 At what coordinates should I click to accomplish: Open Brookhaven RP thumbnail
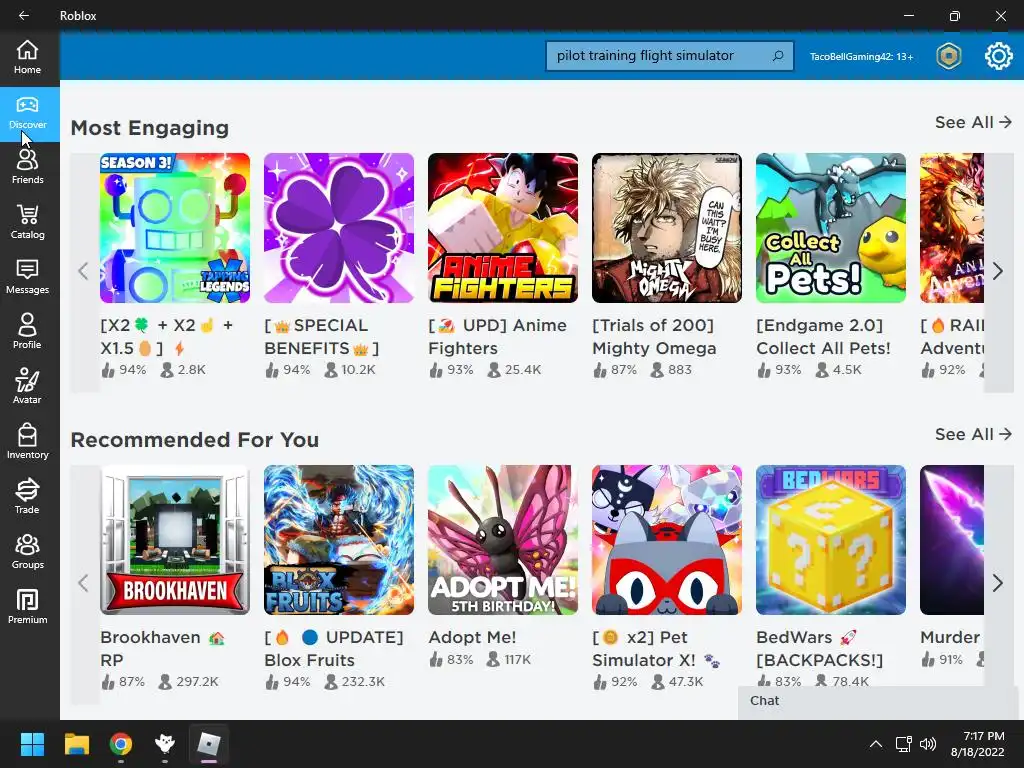click(174, 540)
